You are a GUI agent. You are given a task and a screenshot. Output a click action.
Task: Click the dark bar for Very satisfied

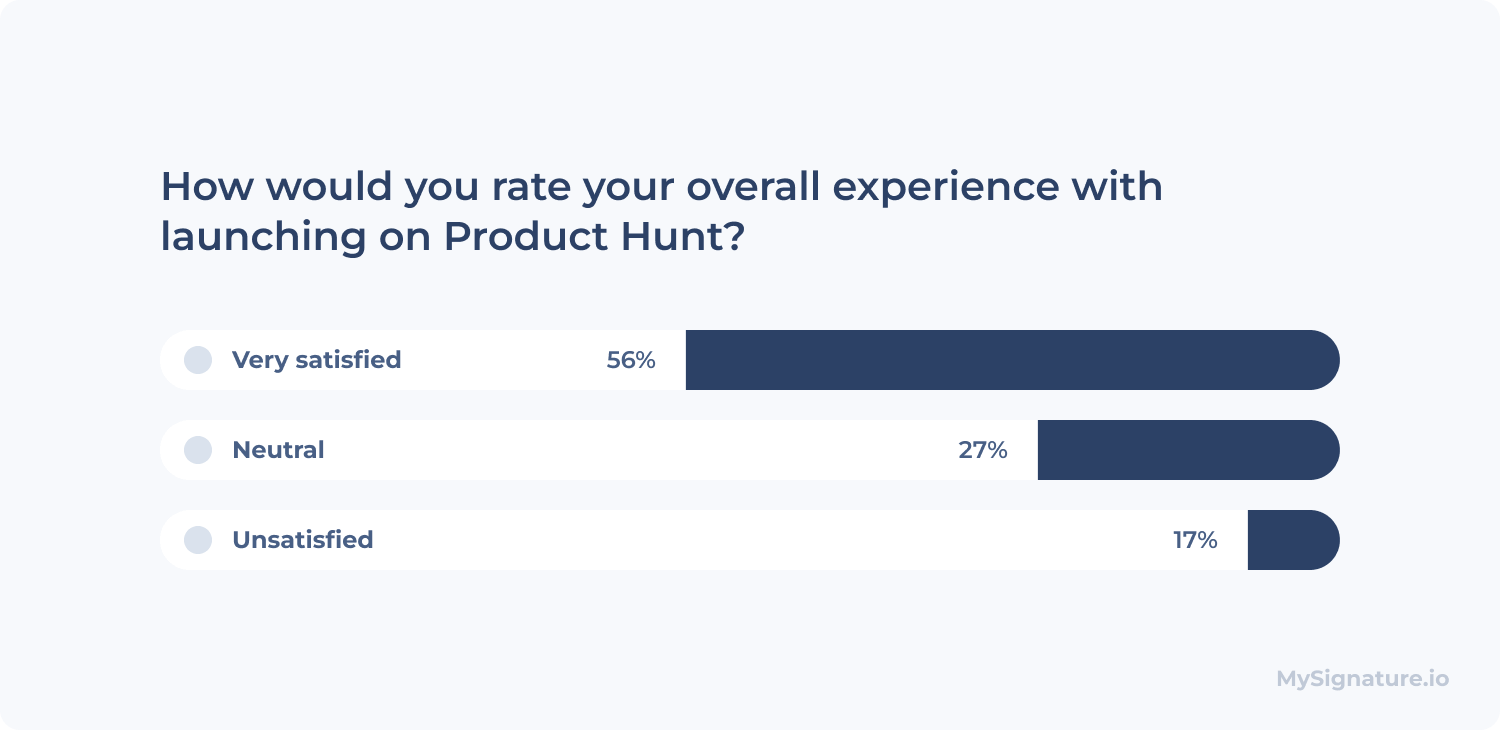pyautogui.click(x=1012, y=360)
